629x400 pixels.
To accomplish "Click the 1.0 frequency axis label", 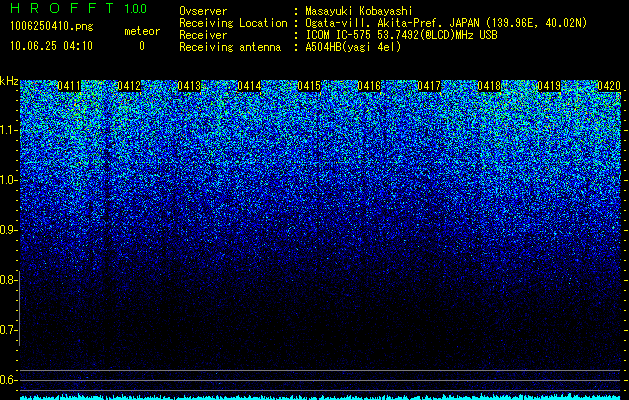I will tap(8, 180).
